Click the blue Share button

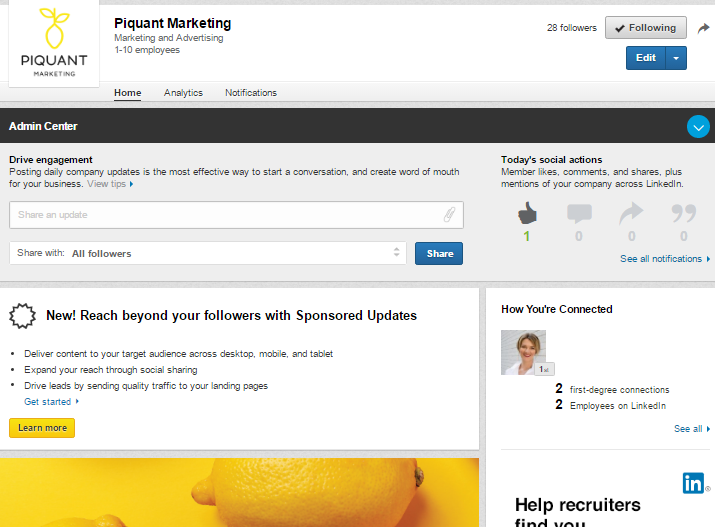(439, 253)
